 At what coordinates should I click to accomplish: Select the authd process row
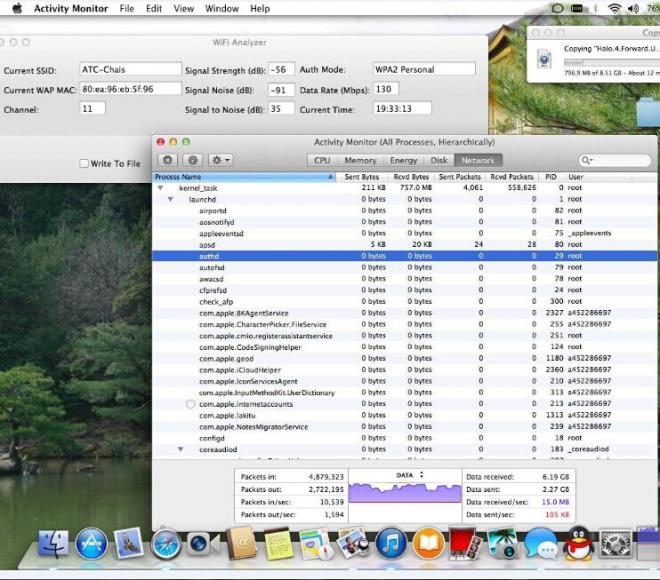(x=404, y=256)
